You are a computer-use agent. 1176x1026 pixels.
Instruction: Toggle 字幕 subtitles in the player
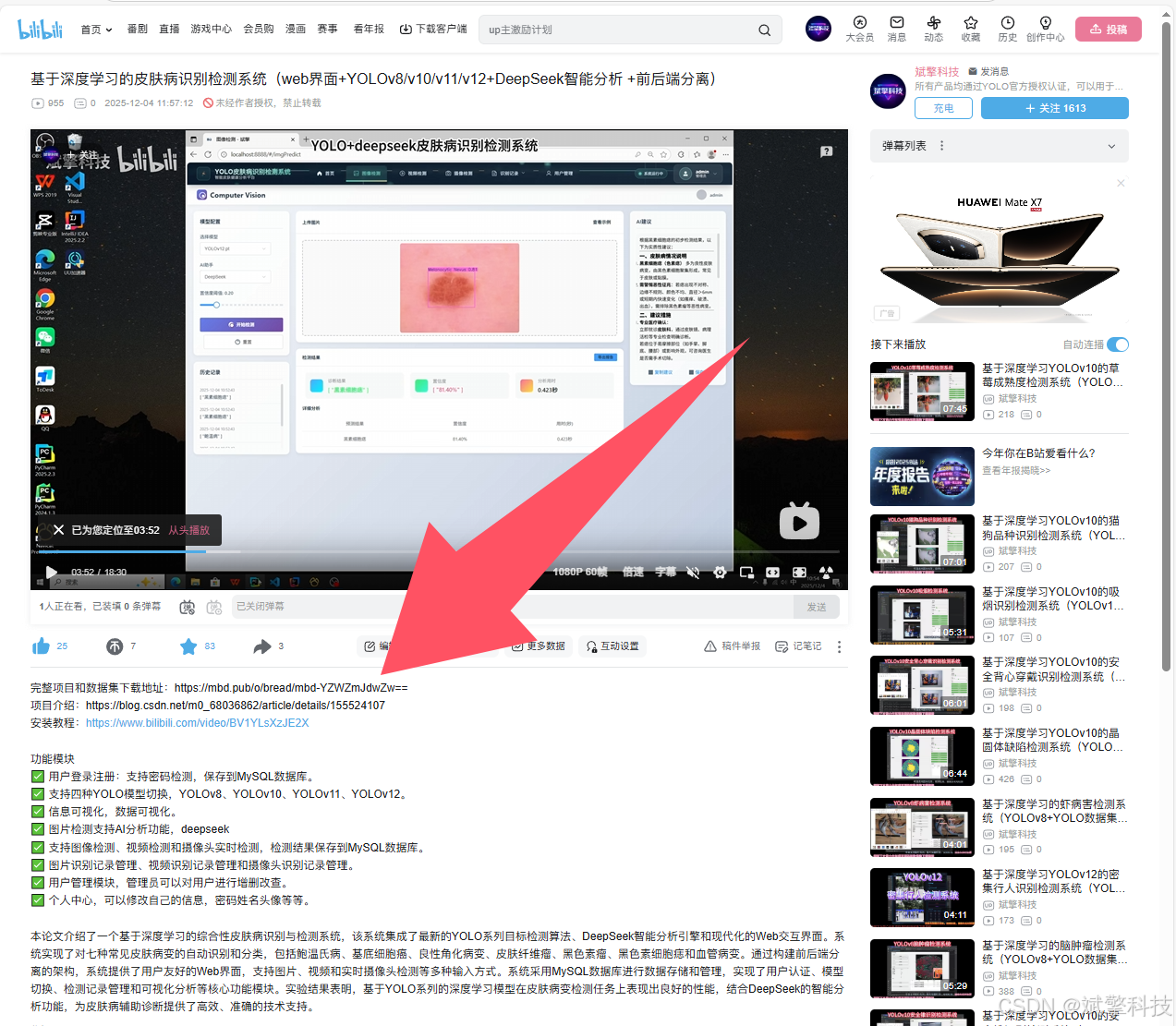(x=665, y=573)
